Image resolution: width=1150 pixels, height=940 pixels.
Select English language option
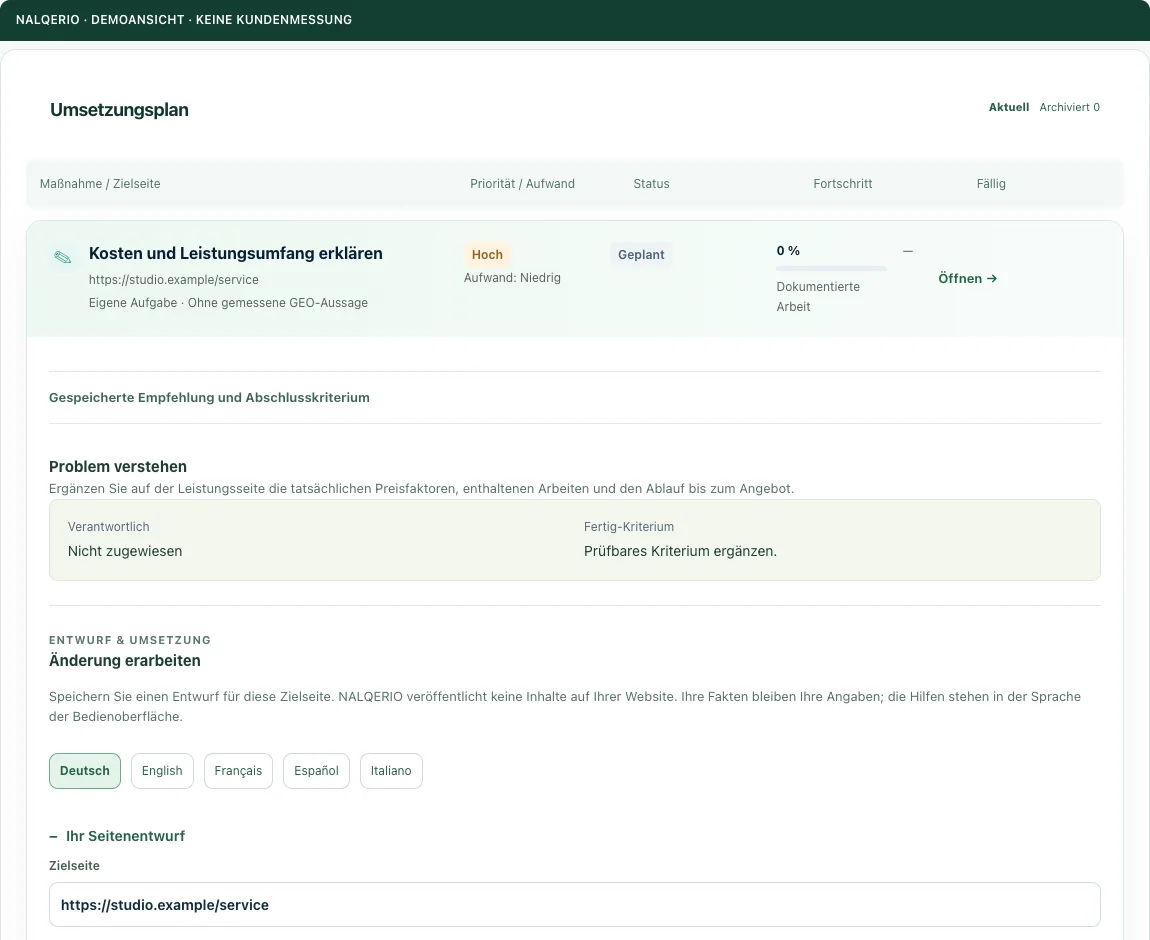click(x=162, y=771)
